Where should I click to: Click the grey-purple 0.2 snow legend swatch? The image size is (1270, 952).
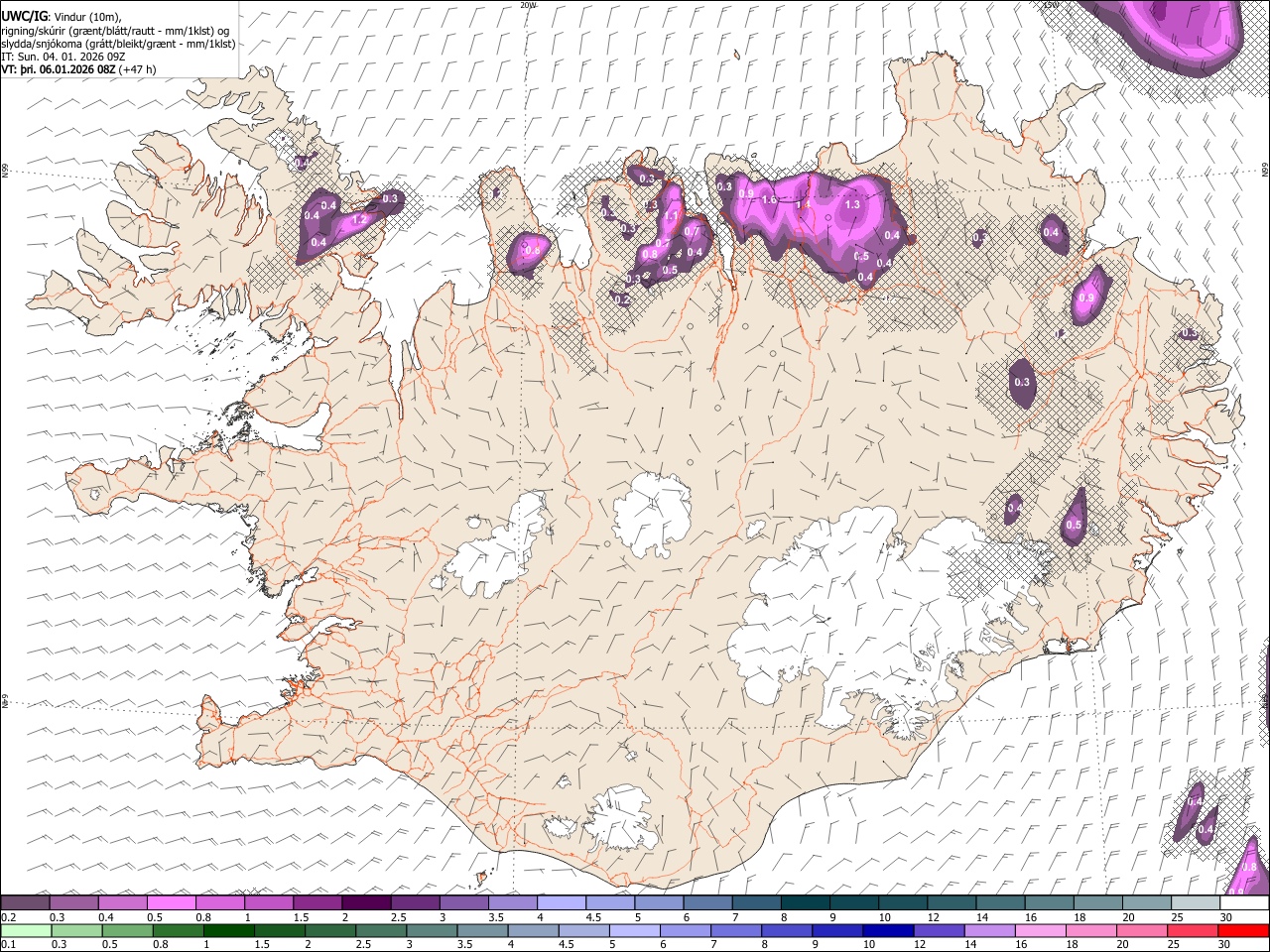(x=26, y=902)
